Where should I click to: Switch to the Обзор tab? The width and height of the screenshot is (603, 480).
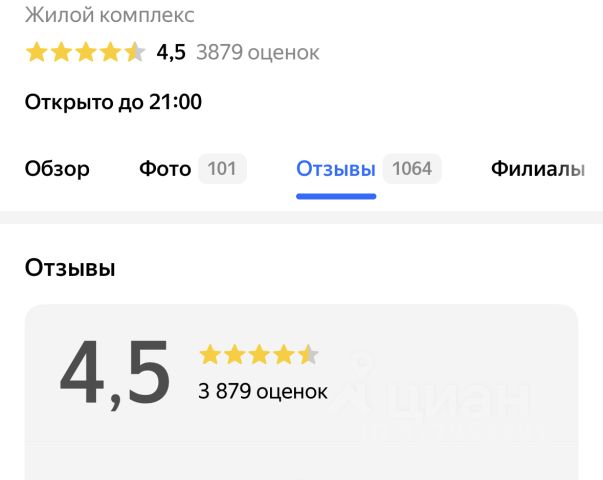tap(57, 169)
